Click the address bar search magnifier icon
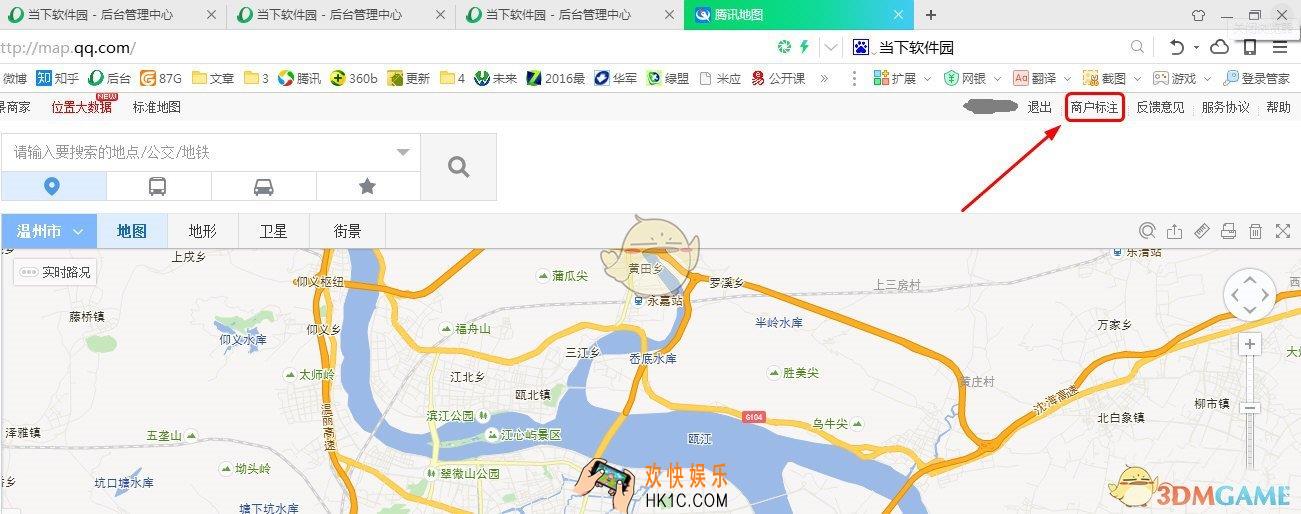Viewport: 1301px width, 514px height. click(1137, 47)
